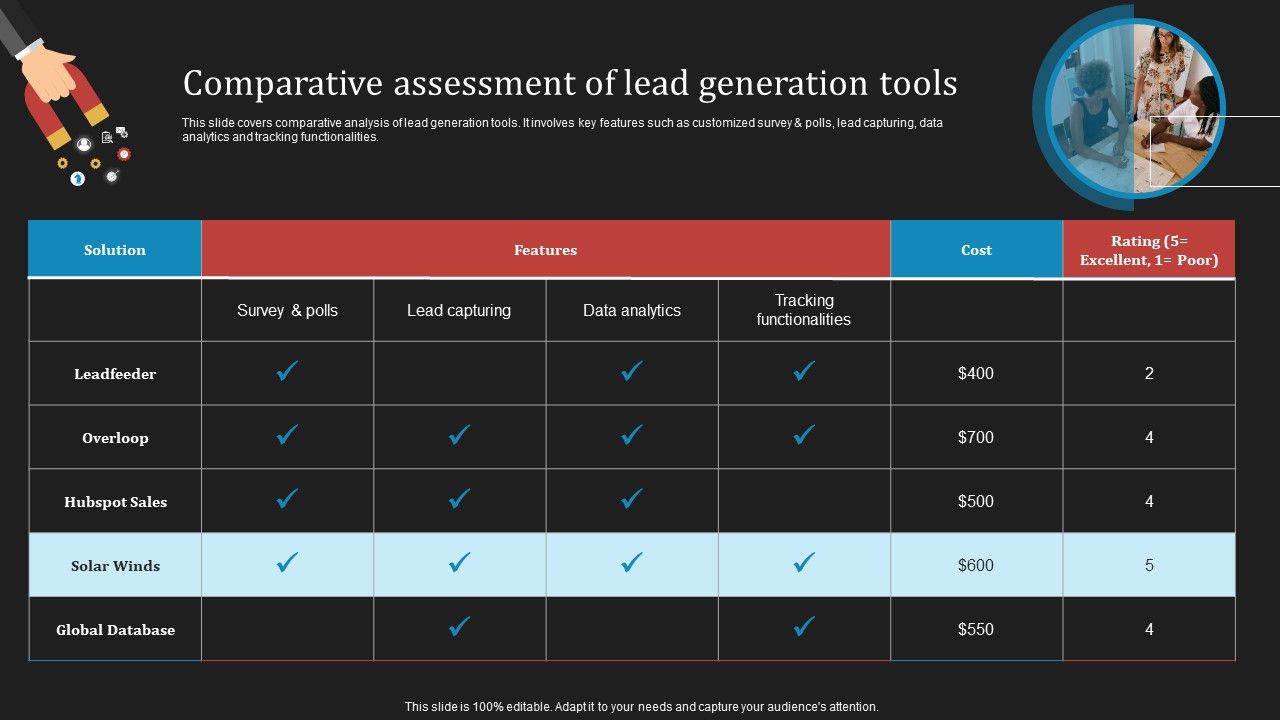This screenshot has width=1280, height=720.
Task: Click the Solution column header
Action: coord(115,249)
